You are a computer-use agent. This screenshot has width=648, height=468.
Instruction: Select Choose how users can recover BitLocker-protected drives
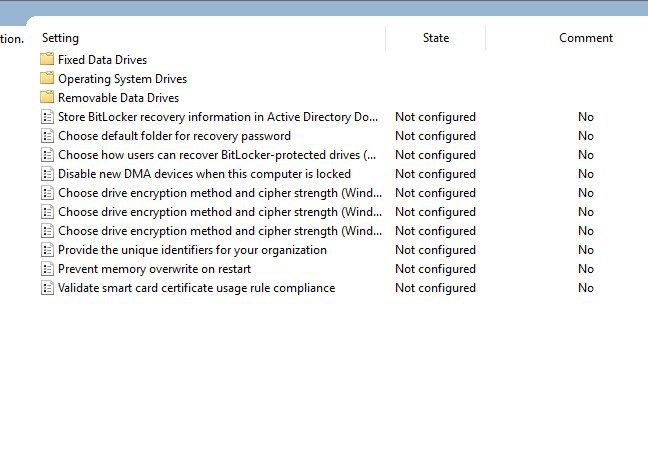217,155
